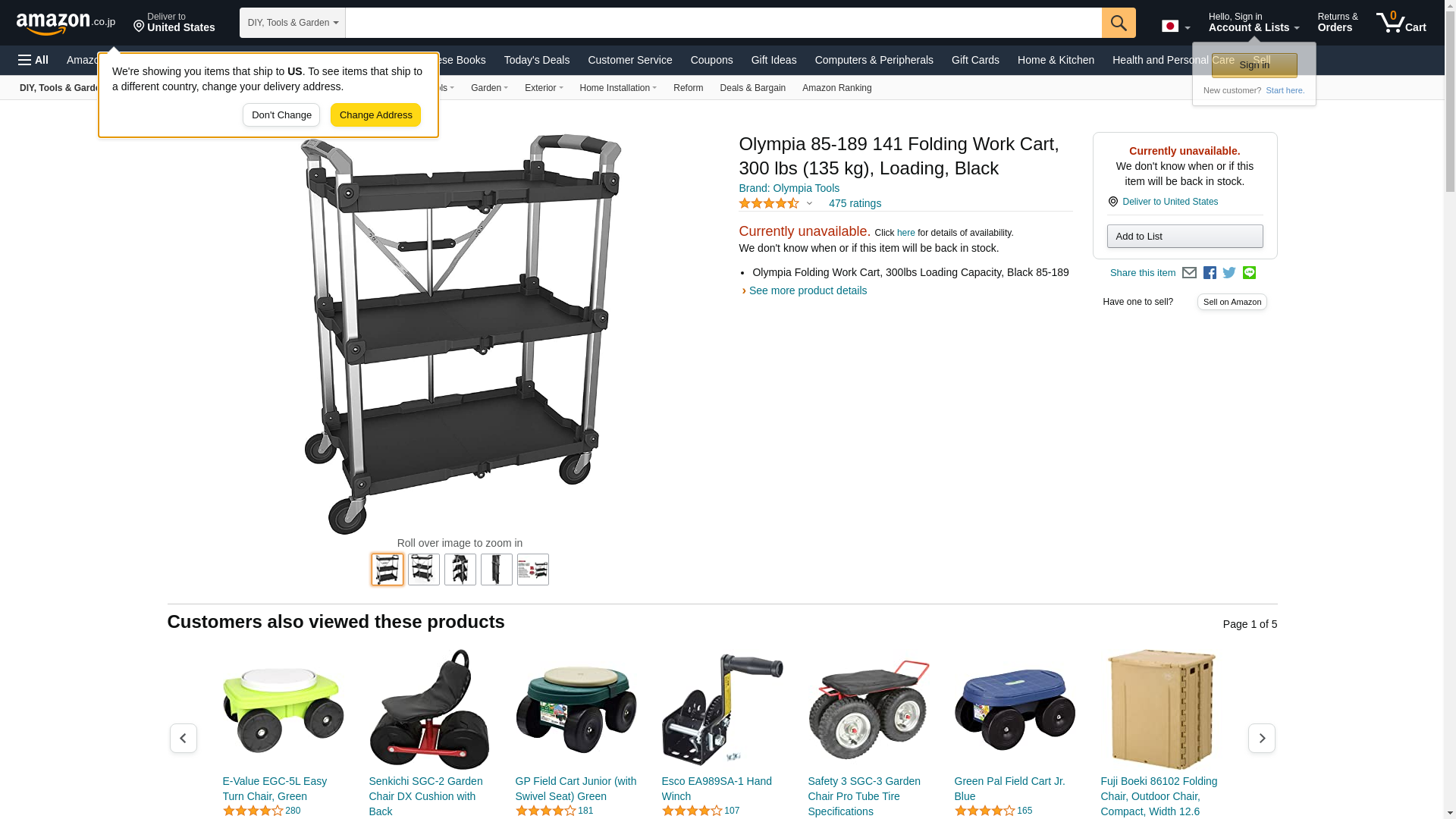Share this item on Twitter
The width and height of the screenshot is (1456, 819).
[1229, 273]
